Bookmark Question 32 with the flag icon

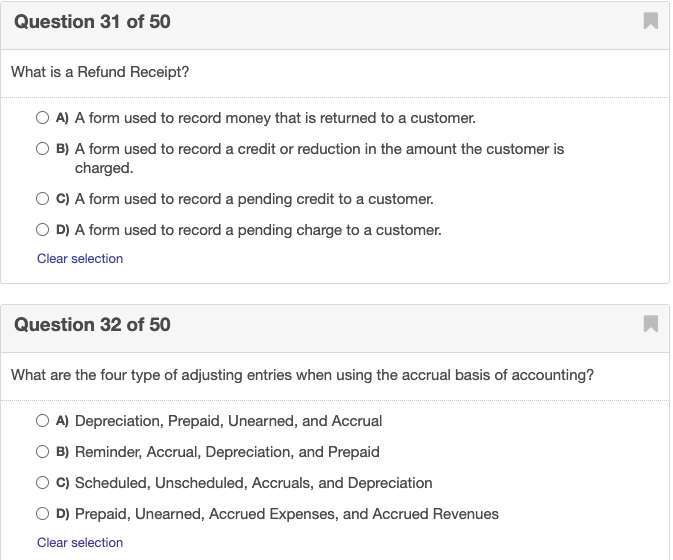650,324
